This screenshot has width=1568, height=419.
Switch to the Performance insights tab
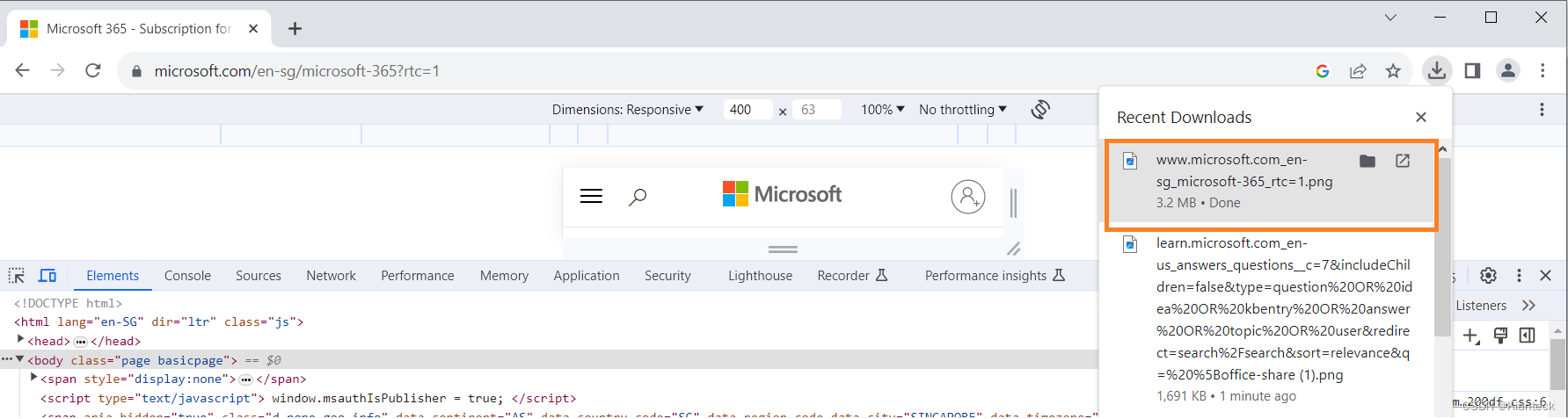(995, 276)
